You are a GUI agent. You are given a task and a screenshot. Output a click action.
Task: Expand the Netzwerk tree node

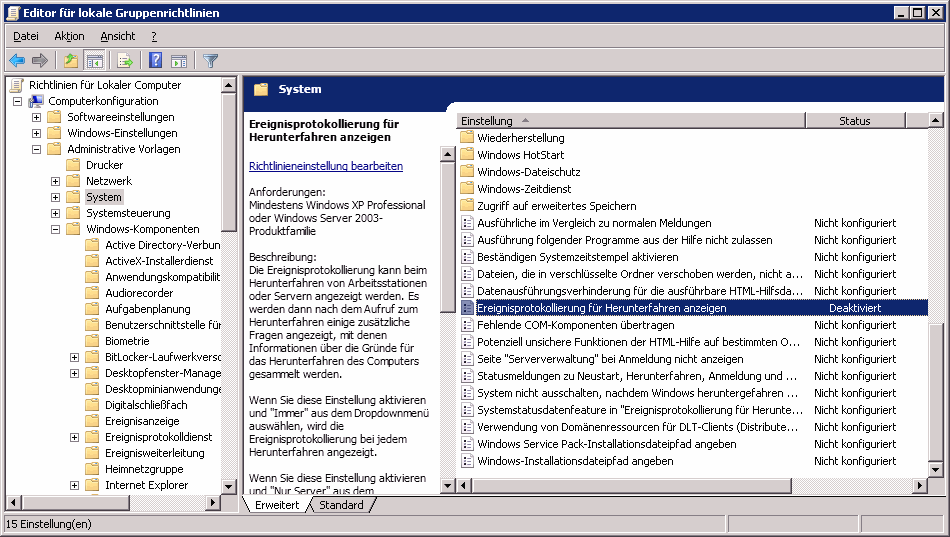[x=56, y=181]
